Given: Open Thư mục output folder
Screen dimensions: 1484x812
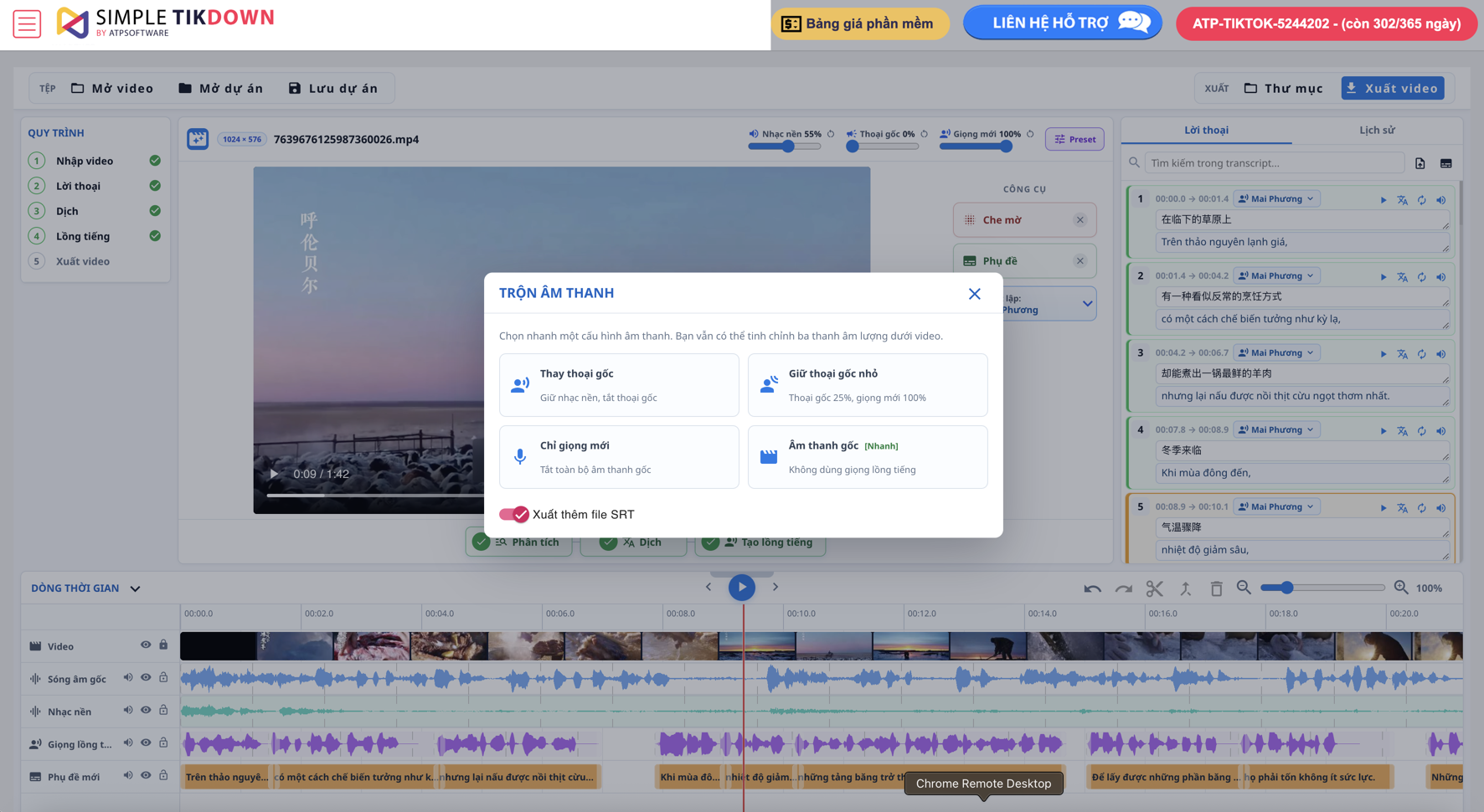Looking at the screenshot, I should pos(1284,88).
